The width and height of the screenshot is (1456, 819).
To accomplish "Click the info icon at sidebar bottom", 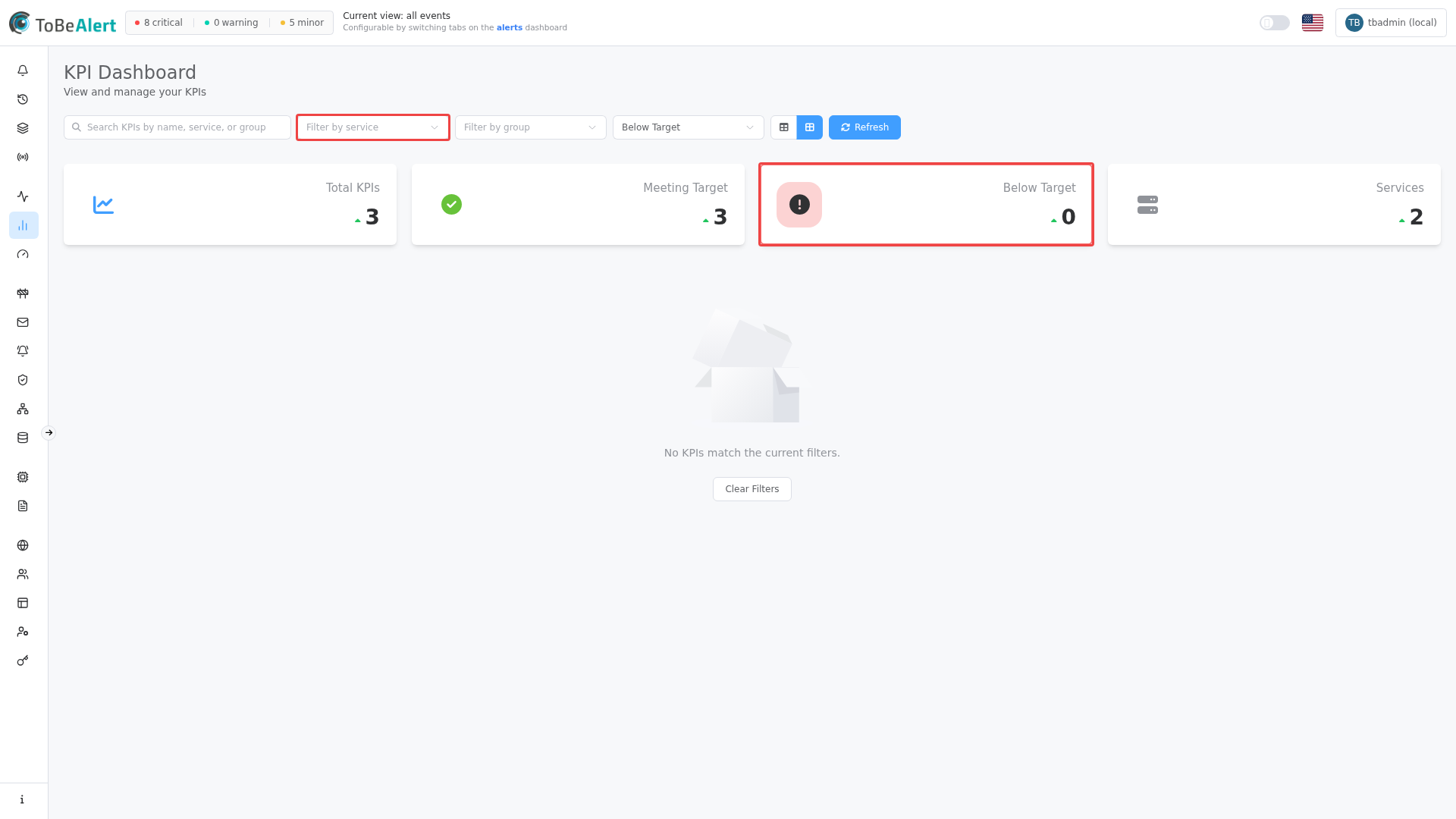I will coord(22,799).
